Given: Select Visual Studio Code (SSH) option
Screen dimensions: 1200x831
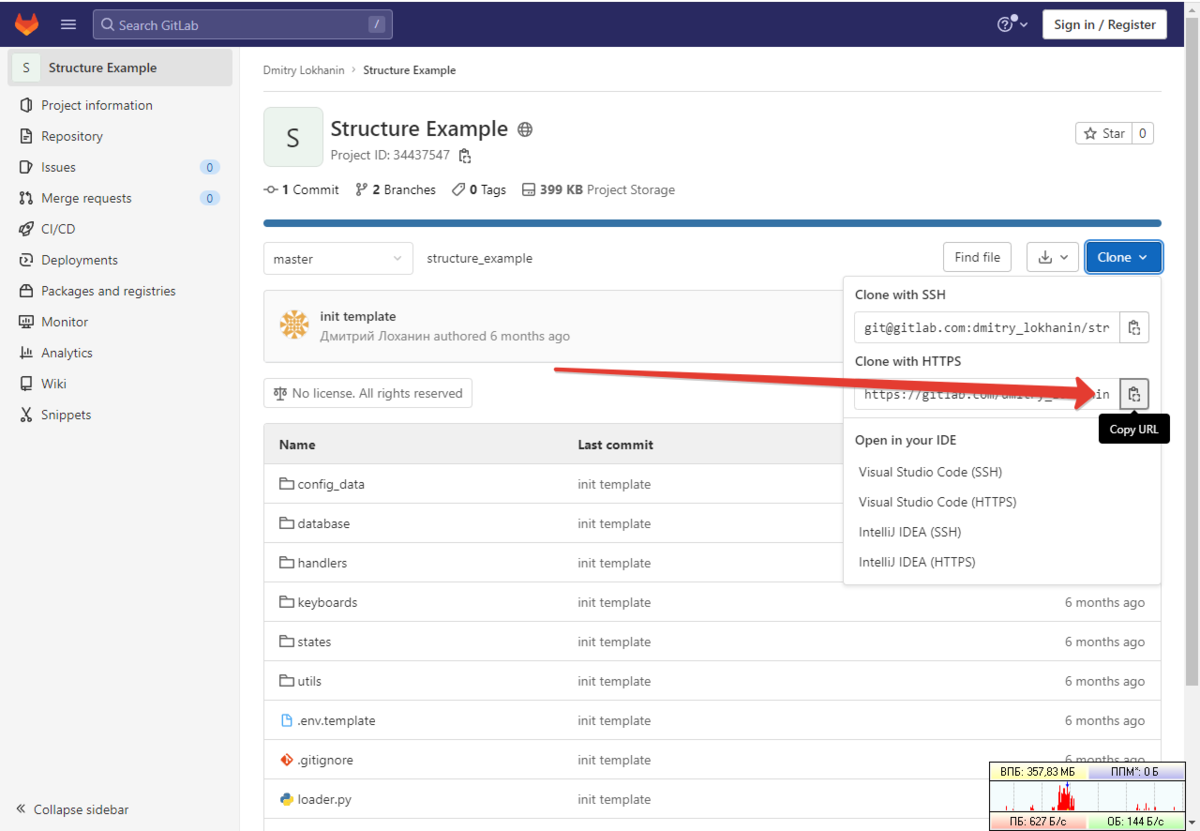Looking at the screenshot, I should coord(929,471).
